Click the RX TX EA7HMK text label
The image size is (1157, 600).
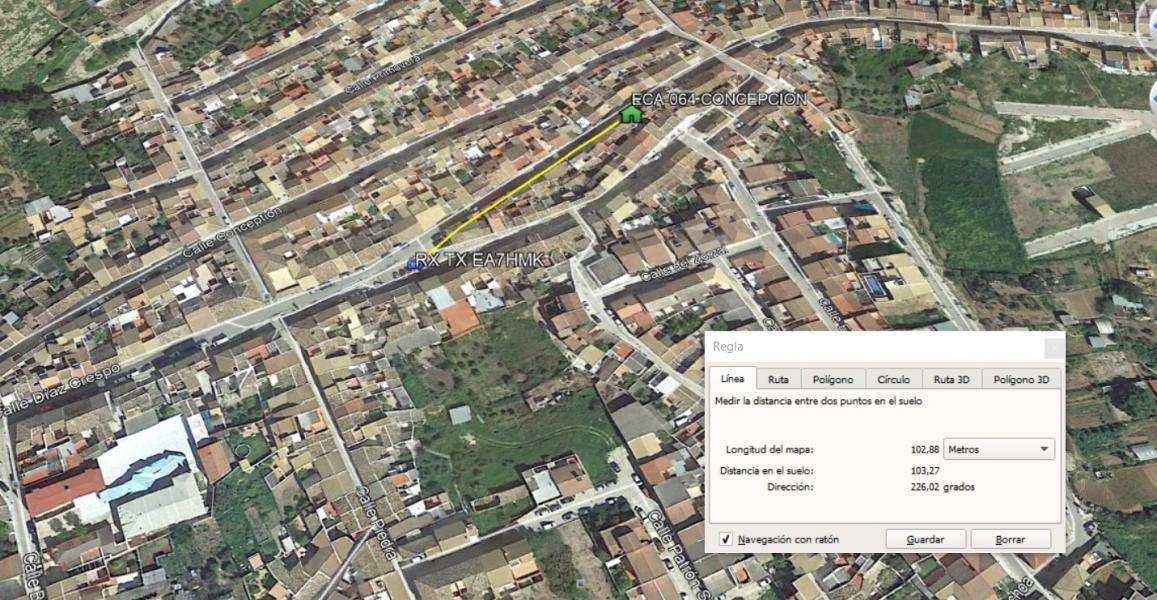click(x=483, y=260)
